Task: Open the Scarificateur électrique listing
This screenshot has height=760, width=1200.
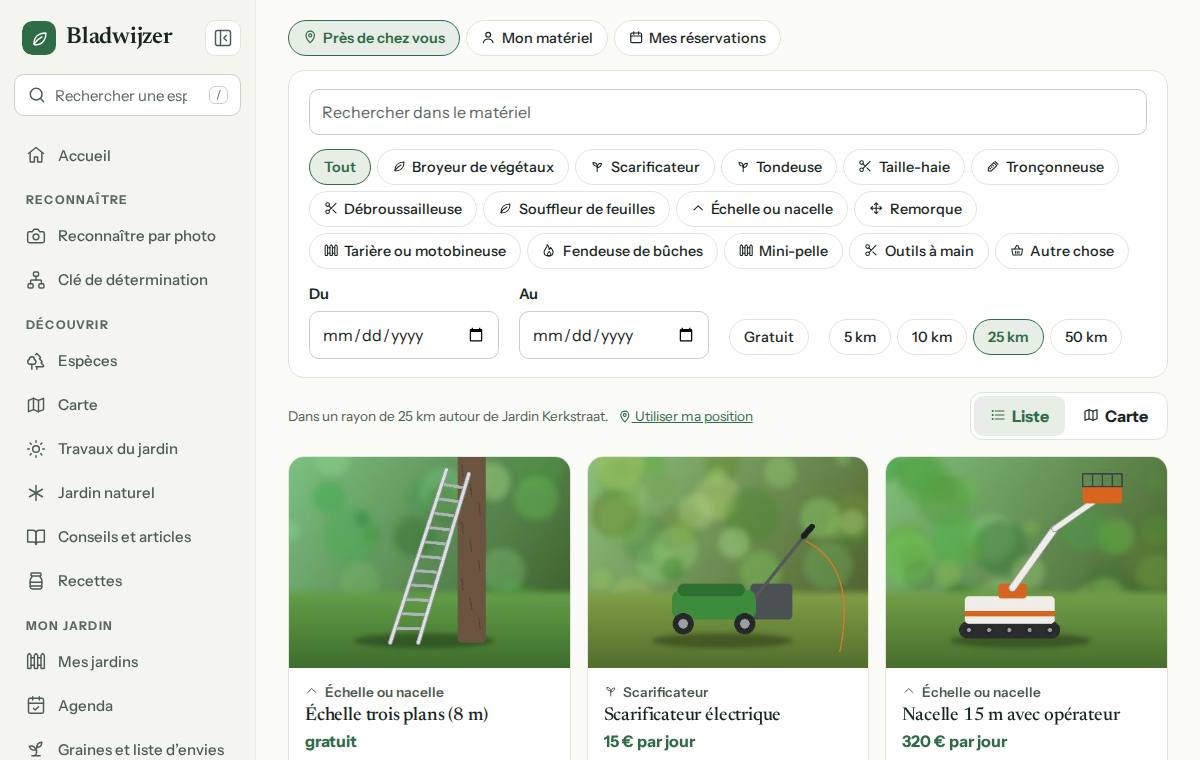Action: [692, 714]
